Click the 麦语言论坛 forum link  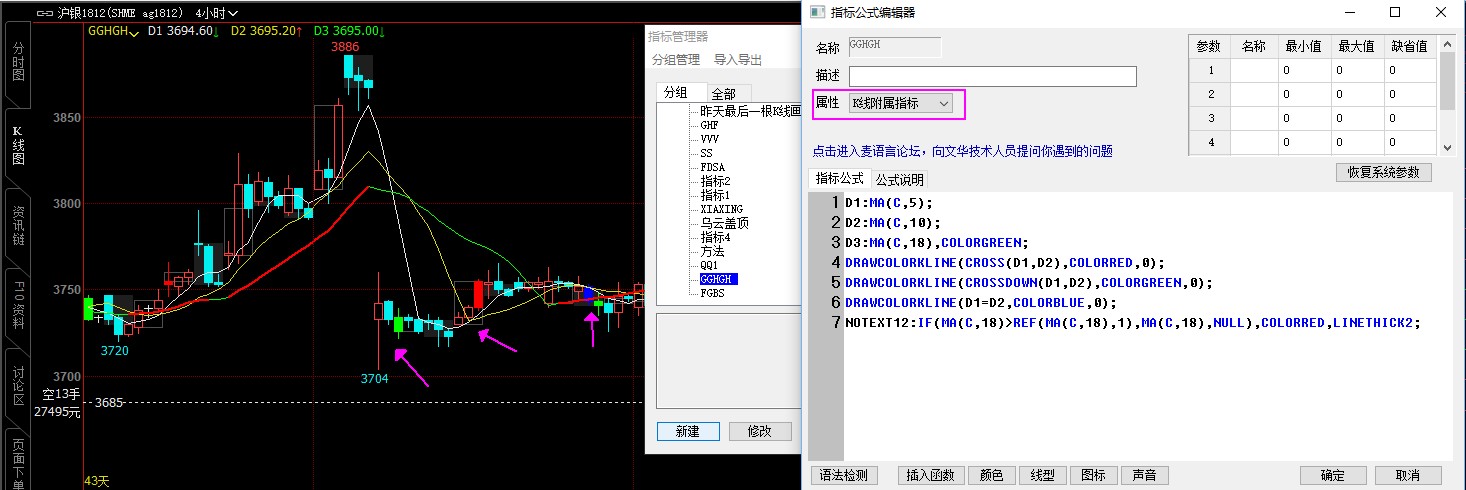point(962,152)
